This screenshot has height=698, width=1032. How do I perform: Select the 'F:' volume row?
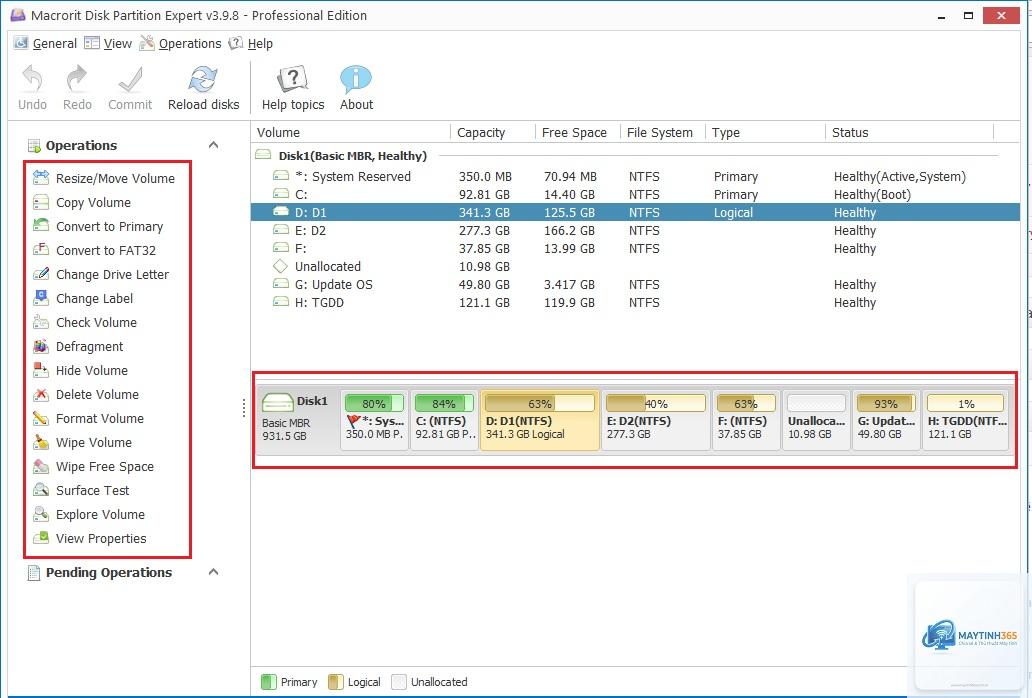coord(635,248)
